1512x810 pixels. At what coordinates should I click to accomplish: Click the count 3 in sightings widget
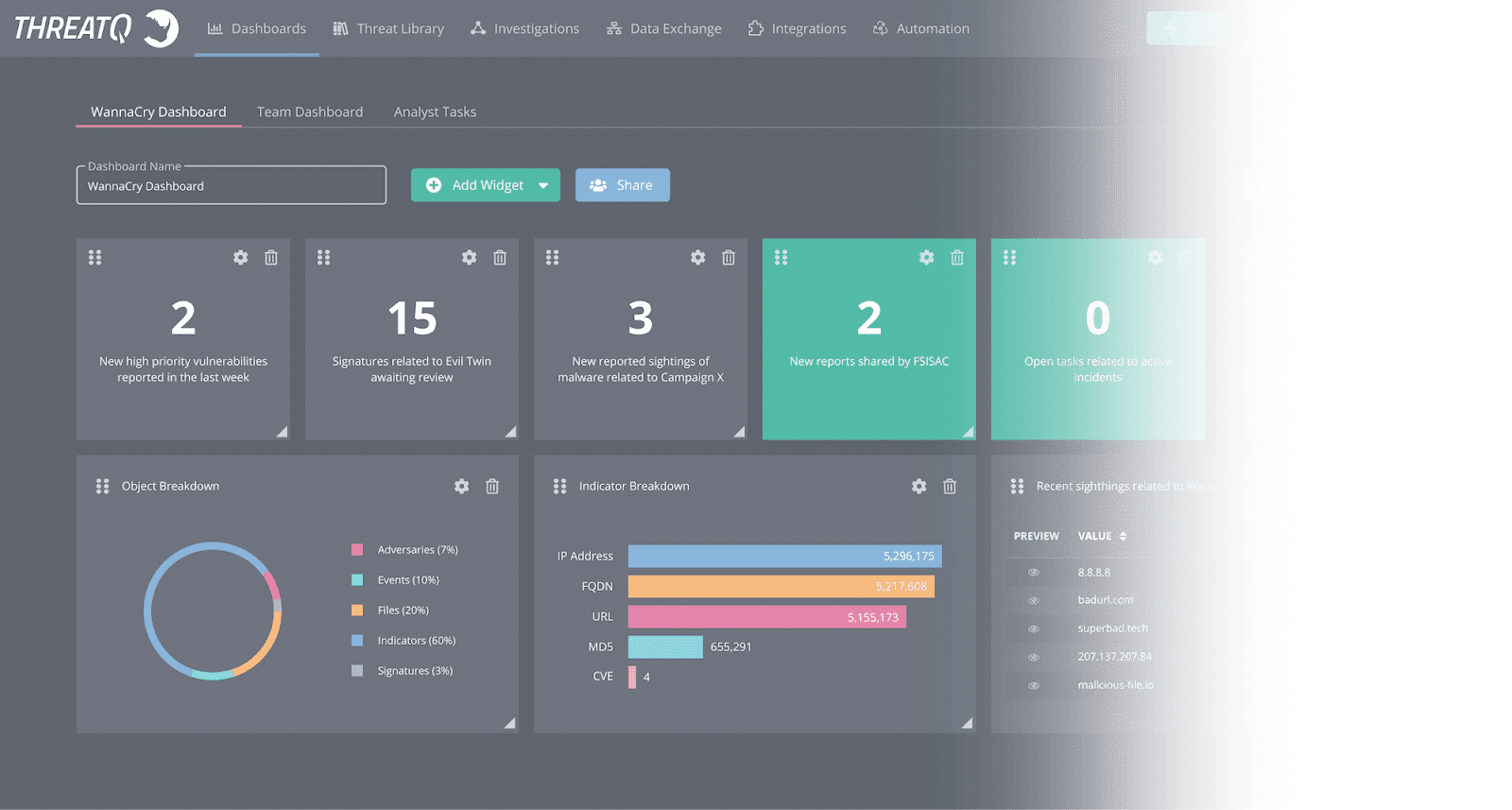click(641, 319)
